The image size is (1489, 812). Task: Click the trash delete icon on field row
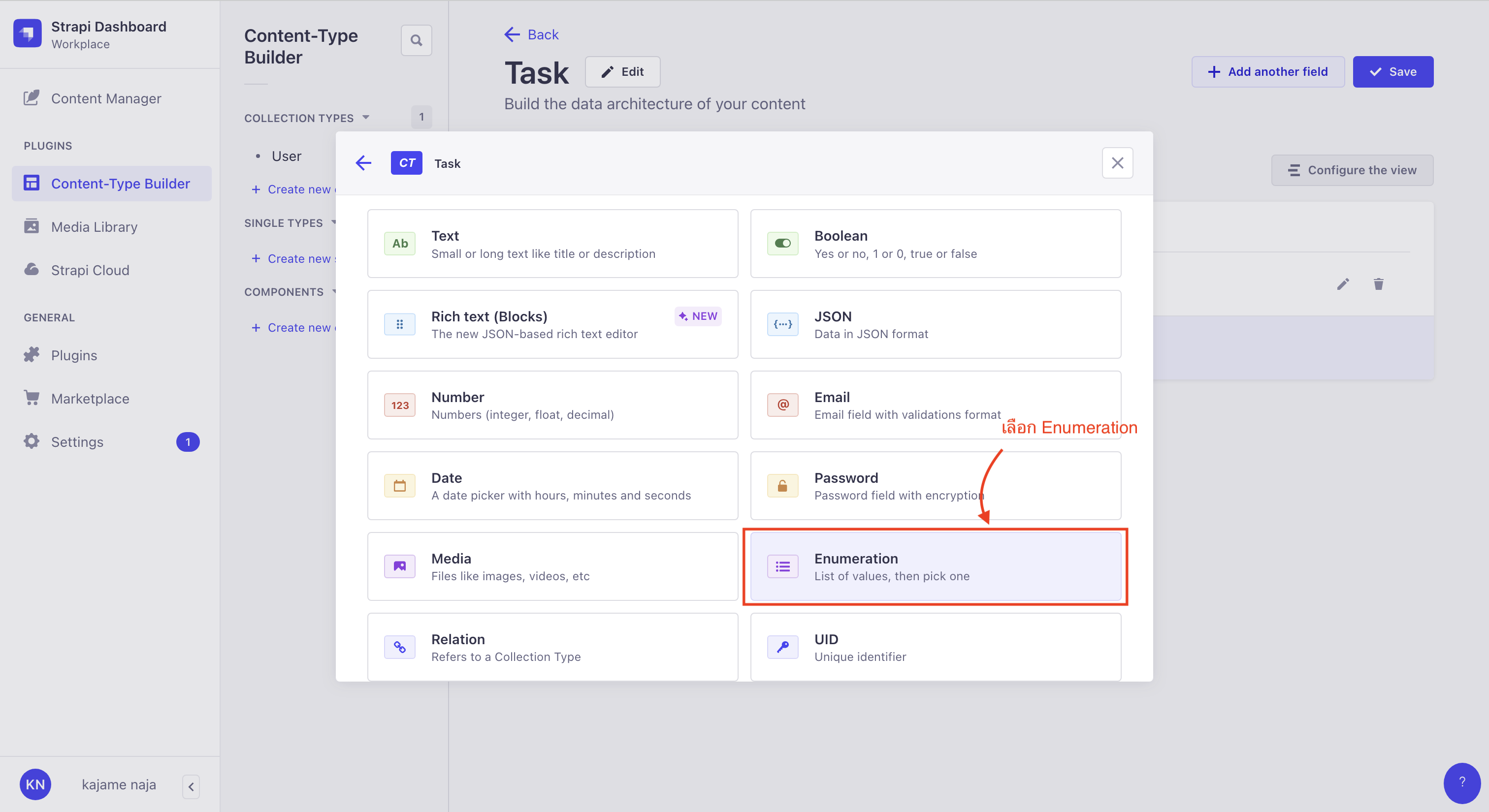(1379, 283)
